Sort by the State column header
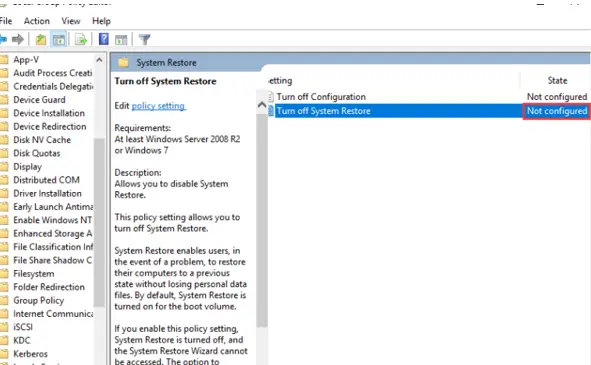 (x=557, y=80)
